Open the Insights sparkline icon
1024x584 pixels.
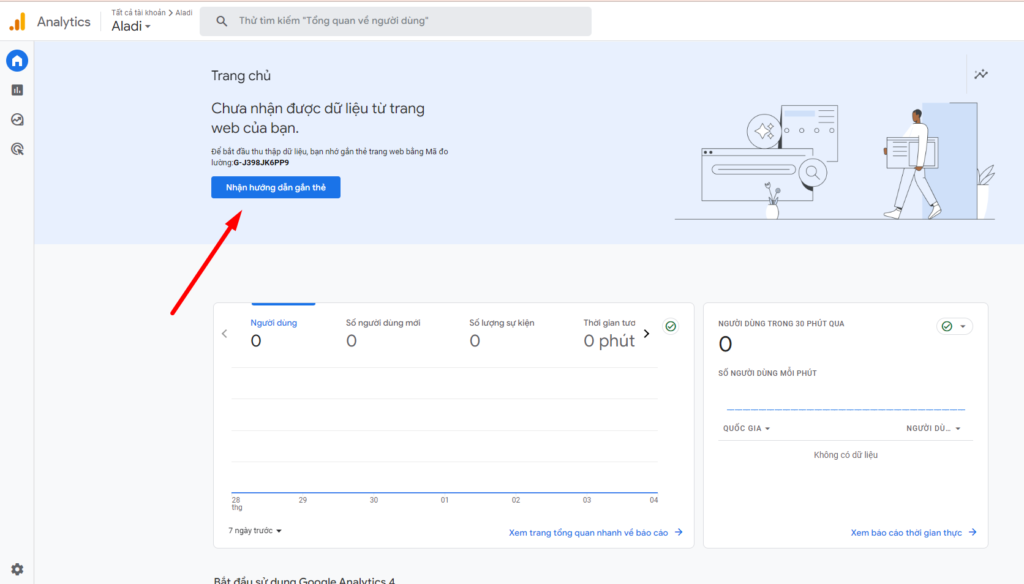click(981, 74)
